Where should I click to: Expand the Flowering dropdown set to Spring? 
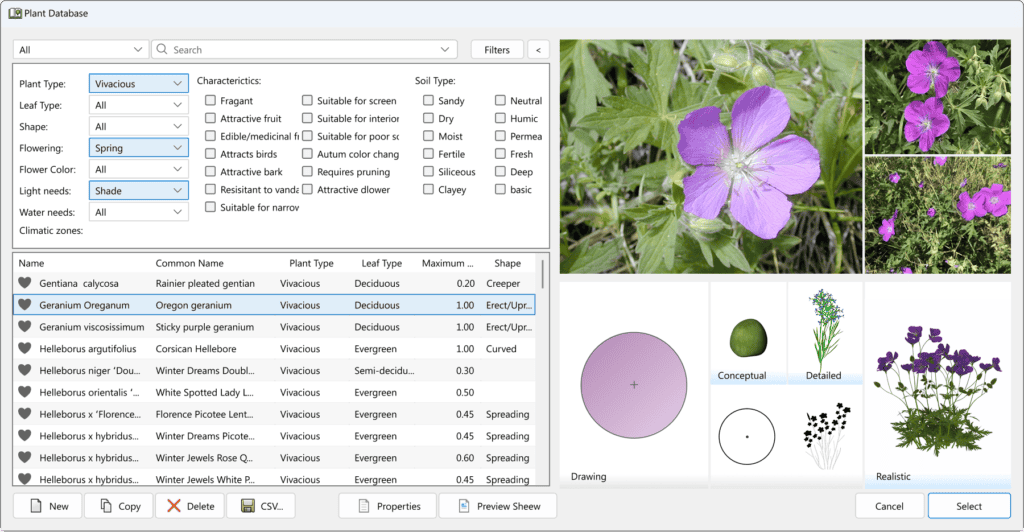pyautogui.click(x=138, y=147)
